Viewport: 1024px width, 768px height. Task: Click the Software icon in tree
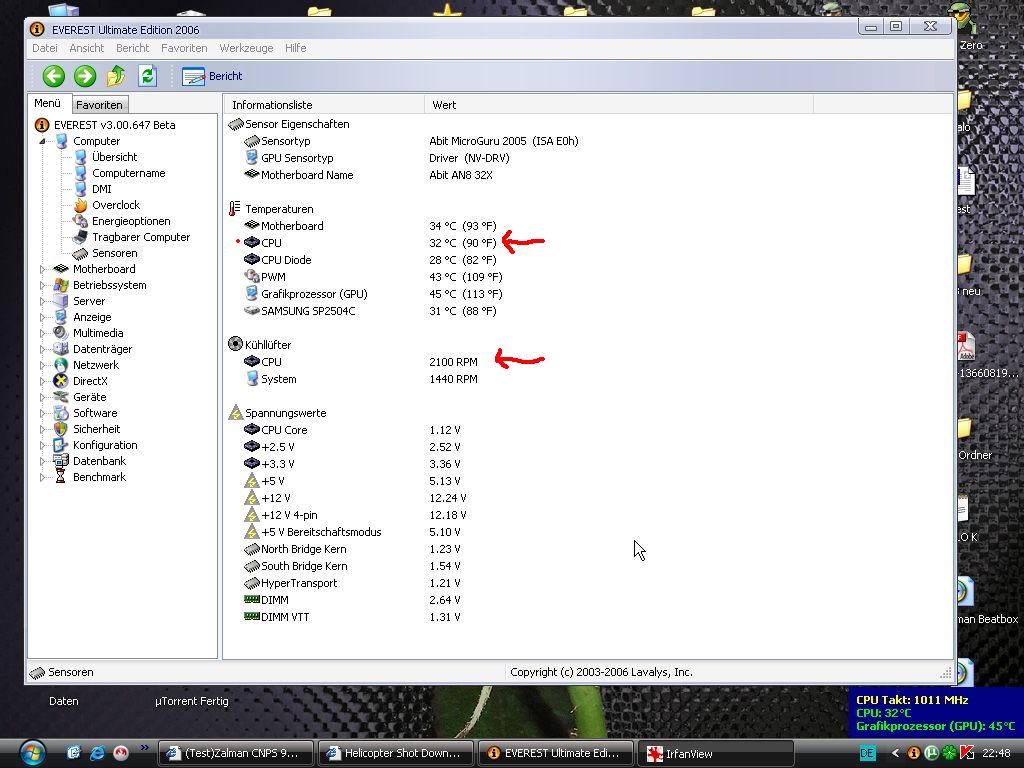(61, 413)
